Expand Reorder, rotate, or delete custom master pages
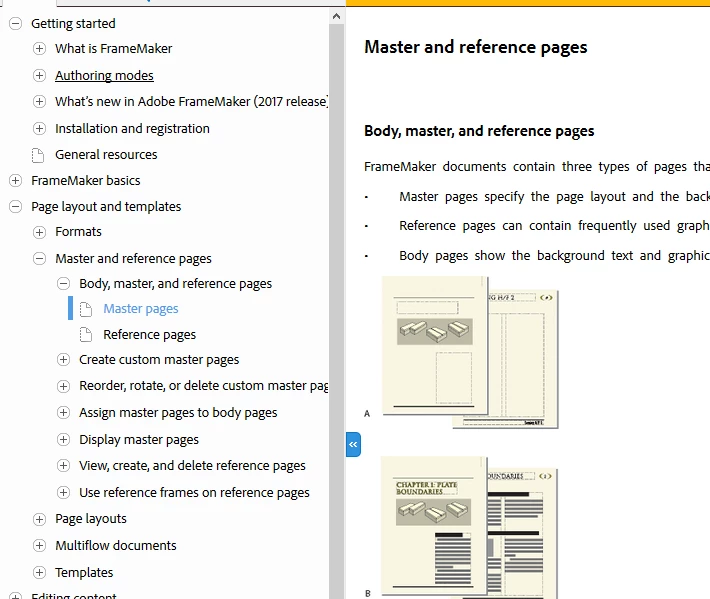This screenshot has width=710, height=599. pyautogui.click(x=63, y=386)
